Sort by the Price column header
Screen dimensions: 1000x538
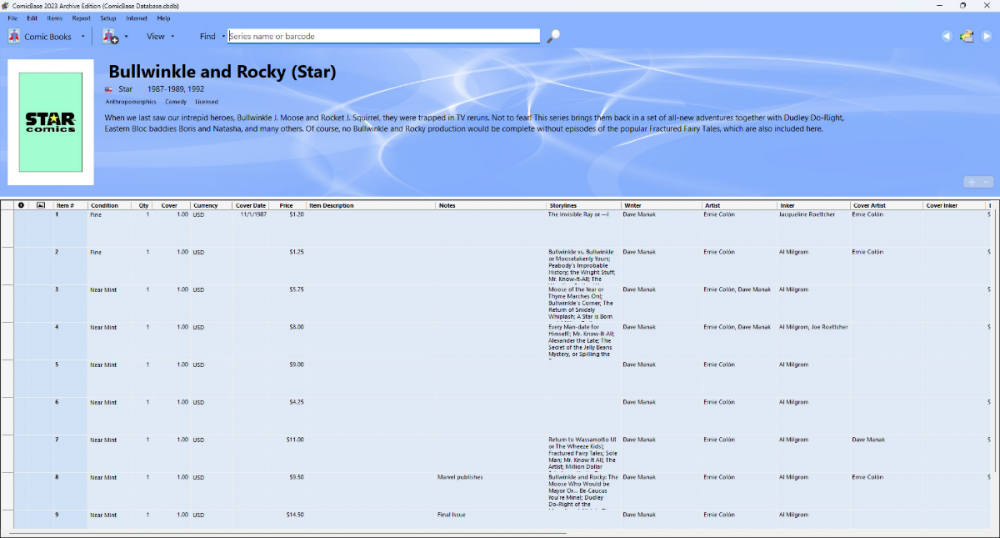tap(288, 205)
